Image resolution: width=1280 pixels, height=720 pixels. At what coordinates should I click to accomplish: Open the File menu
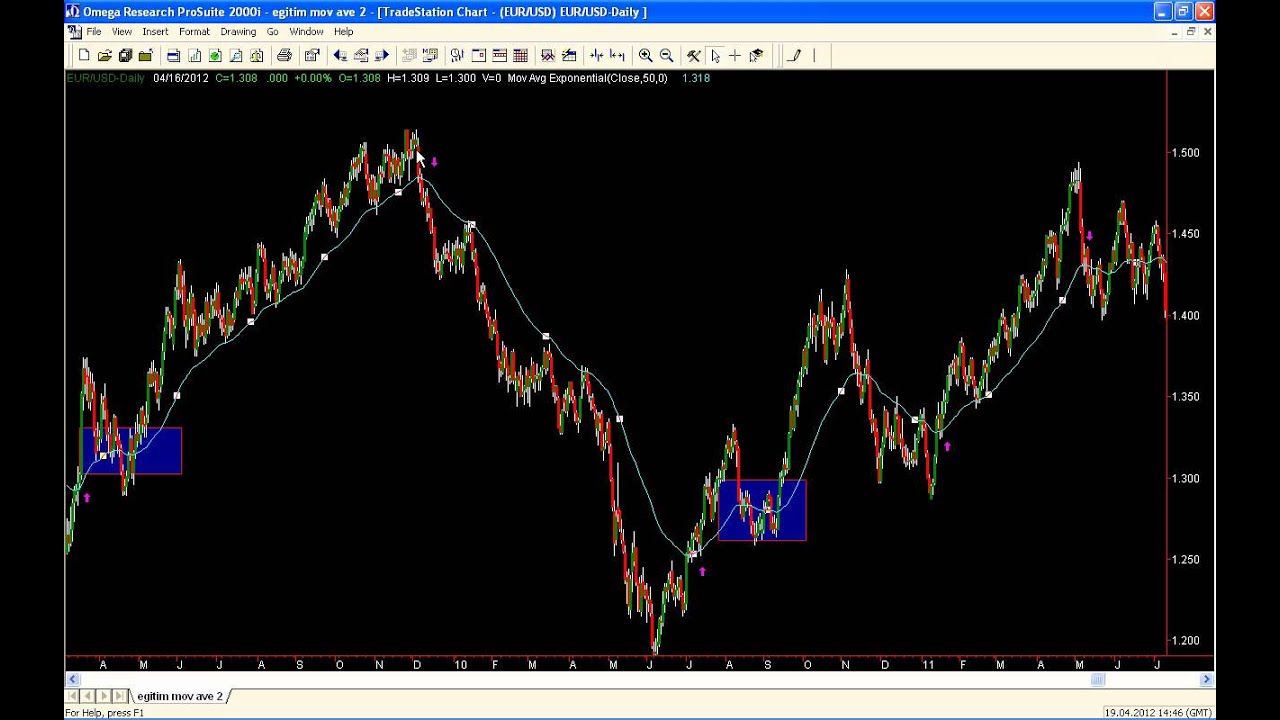(94, 32)
